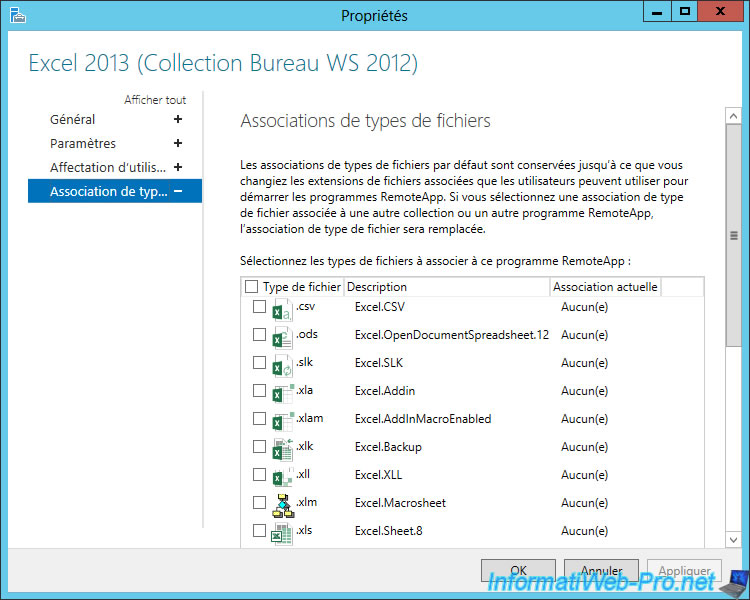This screenshot has width=750, height=600.
Task: Click the .xll file icon
Action: click(282, 477)
